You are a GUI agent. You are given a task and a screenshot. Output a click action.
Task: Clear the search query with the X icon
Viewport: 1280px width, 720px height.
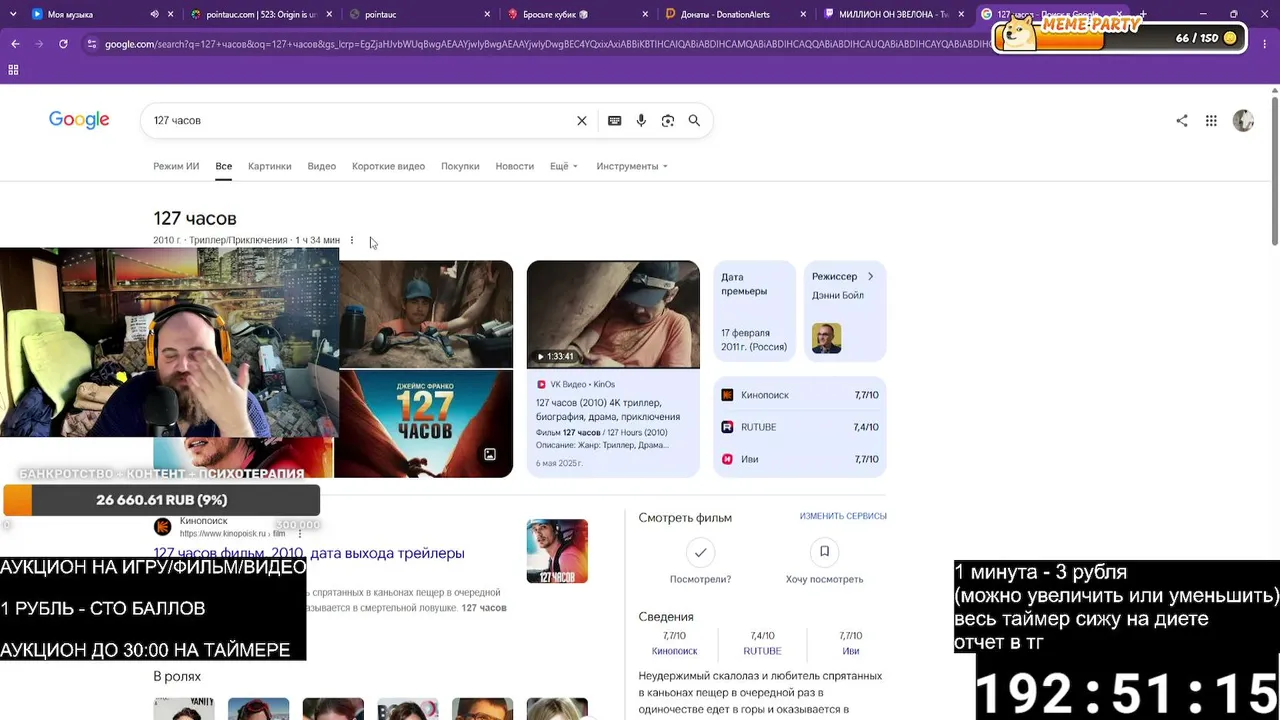[582, 121]
